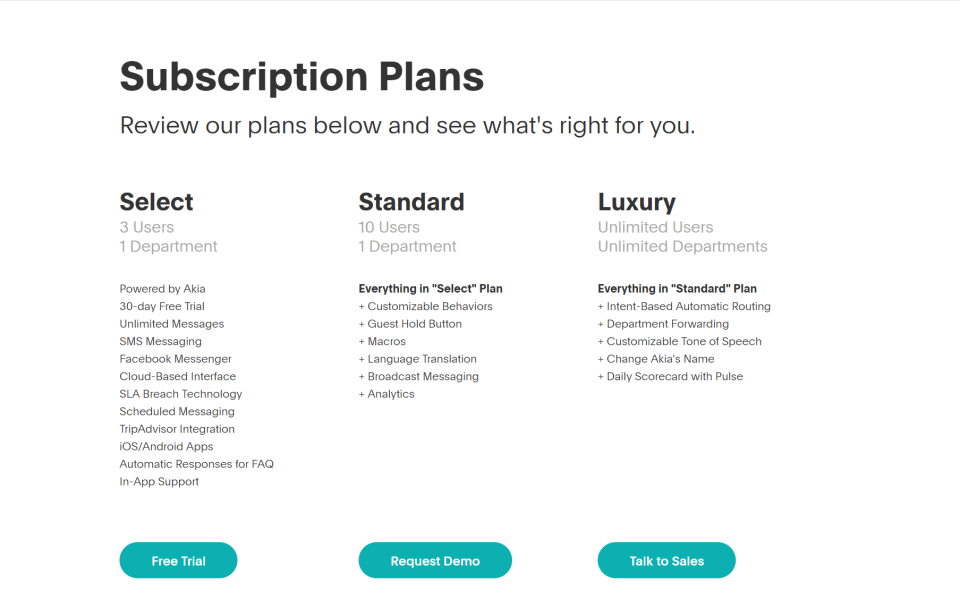The width and height of the screenshot is (960, 608).
Task: Hit the Talk to Sales button
Action: pyautogui.click(x=666, y=561)
